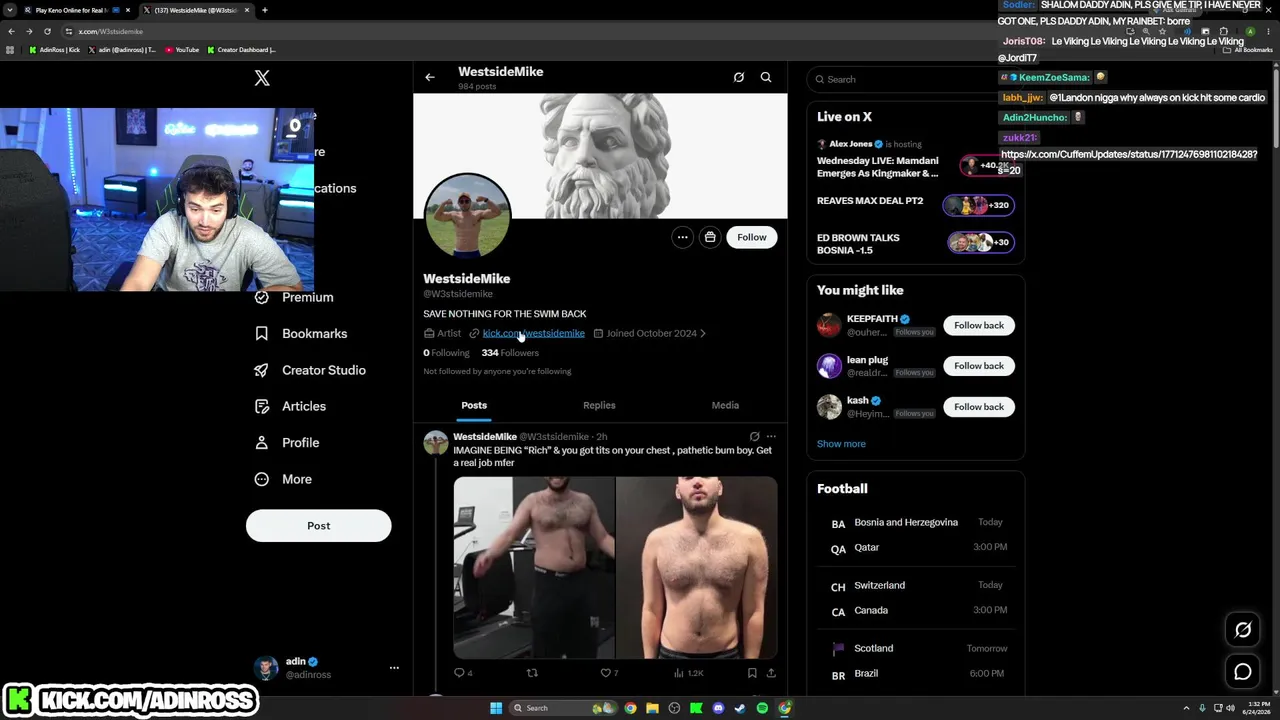Open floating Grok button at bottom right
1280x720 pixels.
coord(1243,630)
